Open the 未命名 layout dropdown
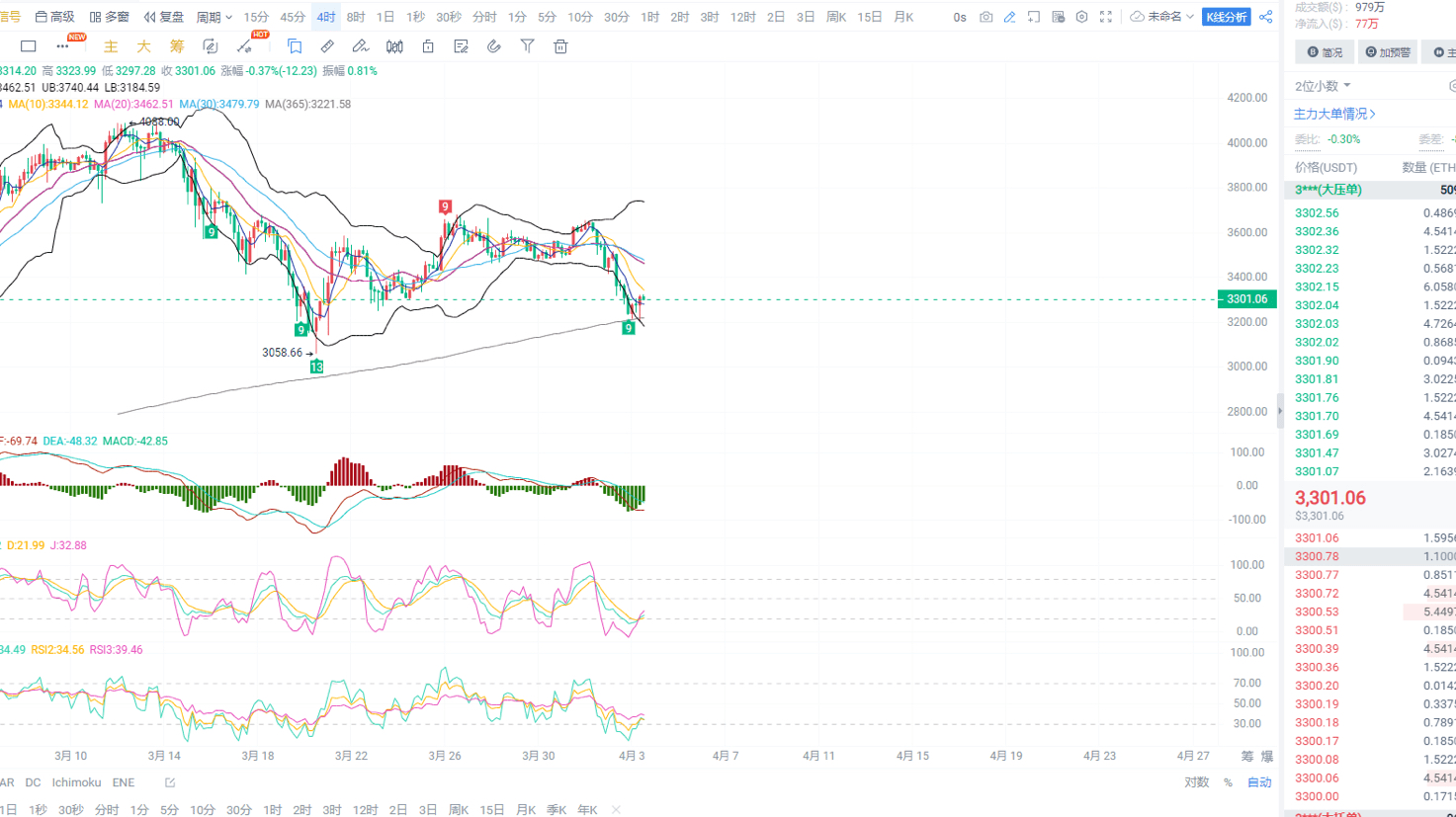1456x817 pixels. click(x=1162, y=17)
